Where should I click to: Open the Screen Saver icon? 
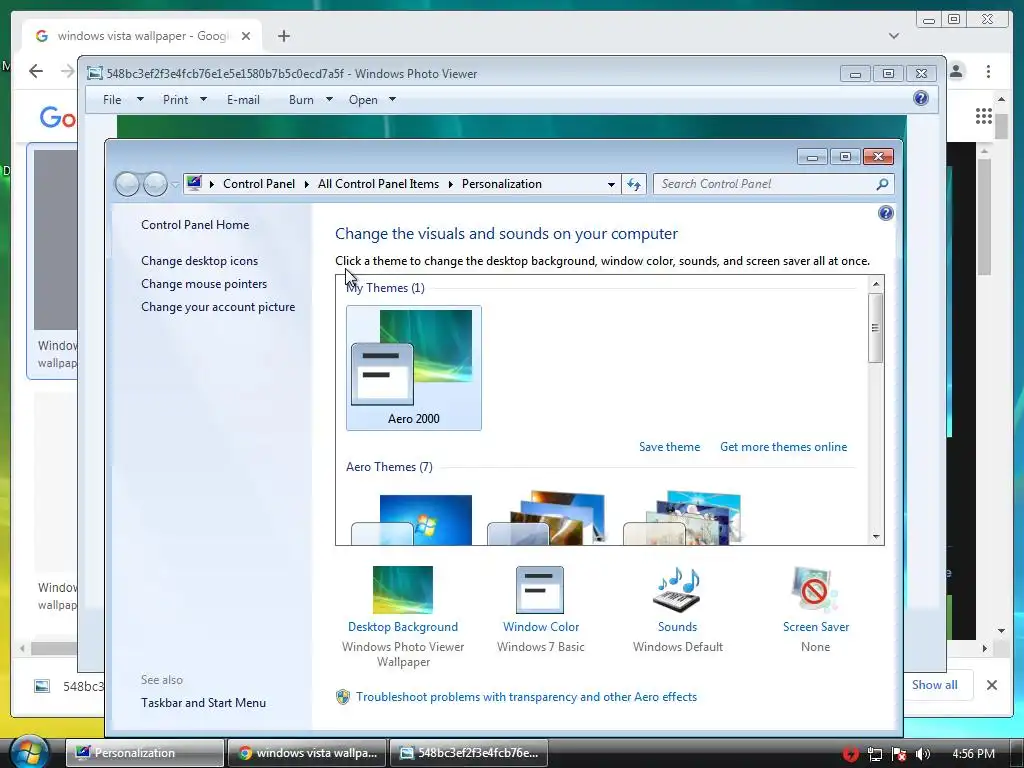coord(815,590)
